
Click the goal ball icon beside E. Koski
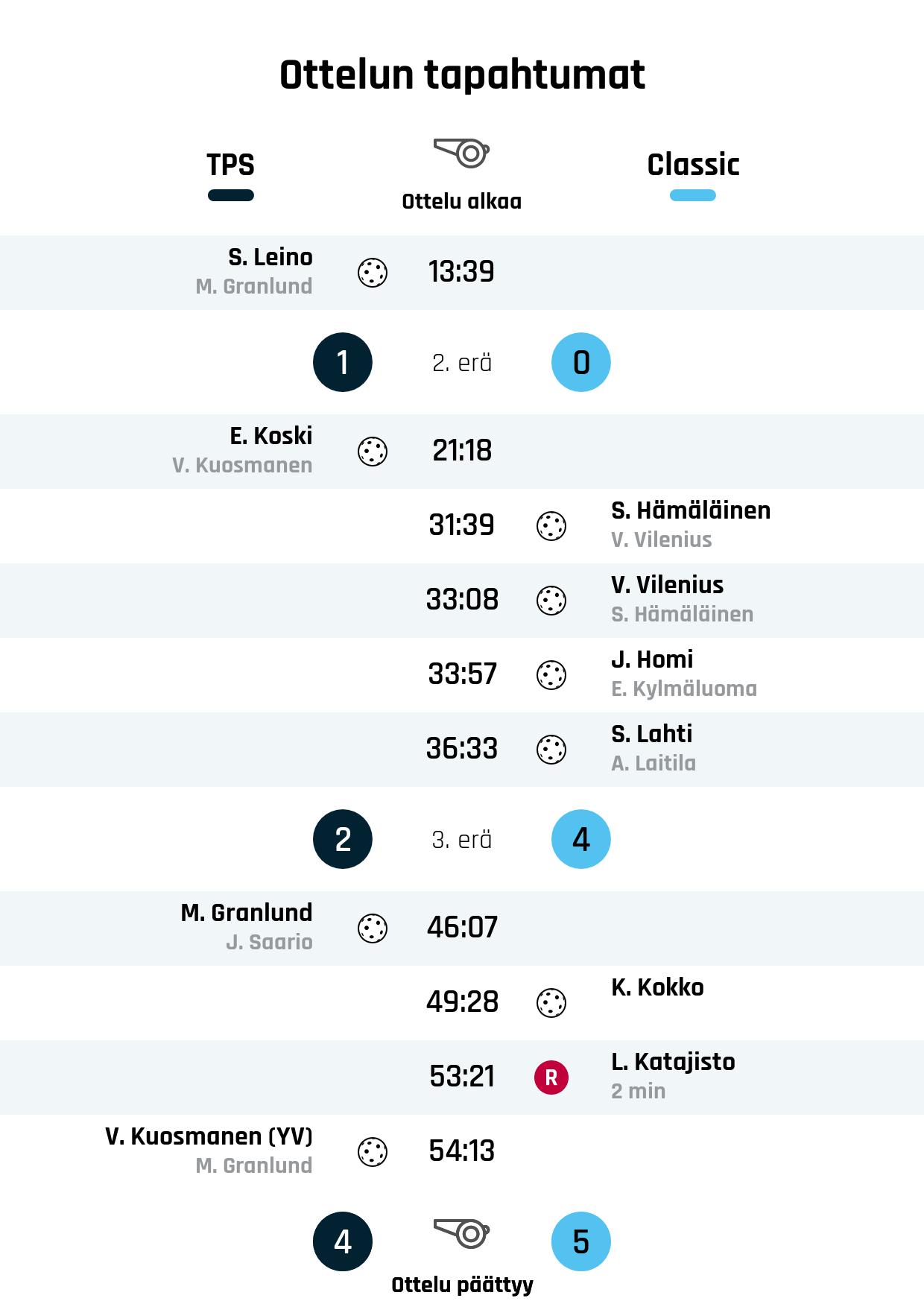click(373, 452)
